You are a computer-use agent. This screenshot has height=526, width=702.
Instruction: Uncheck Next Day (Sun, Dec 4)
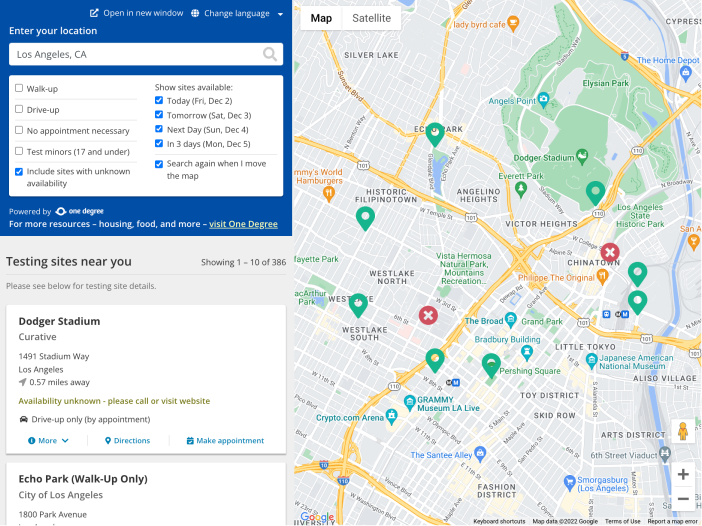(x=159, y=128)
